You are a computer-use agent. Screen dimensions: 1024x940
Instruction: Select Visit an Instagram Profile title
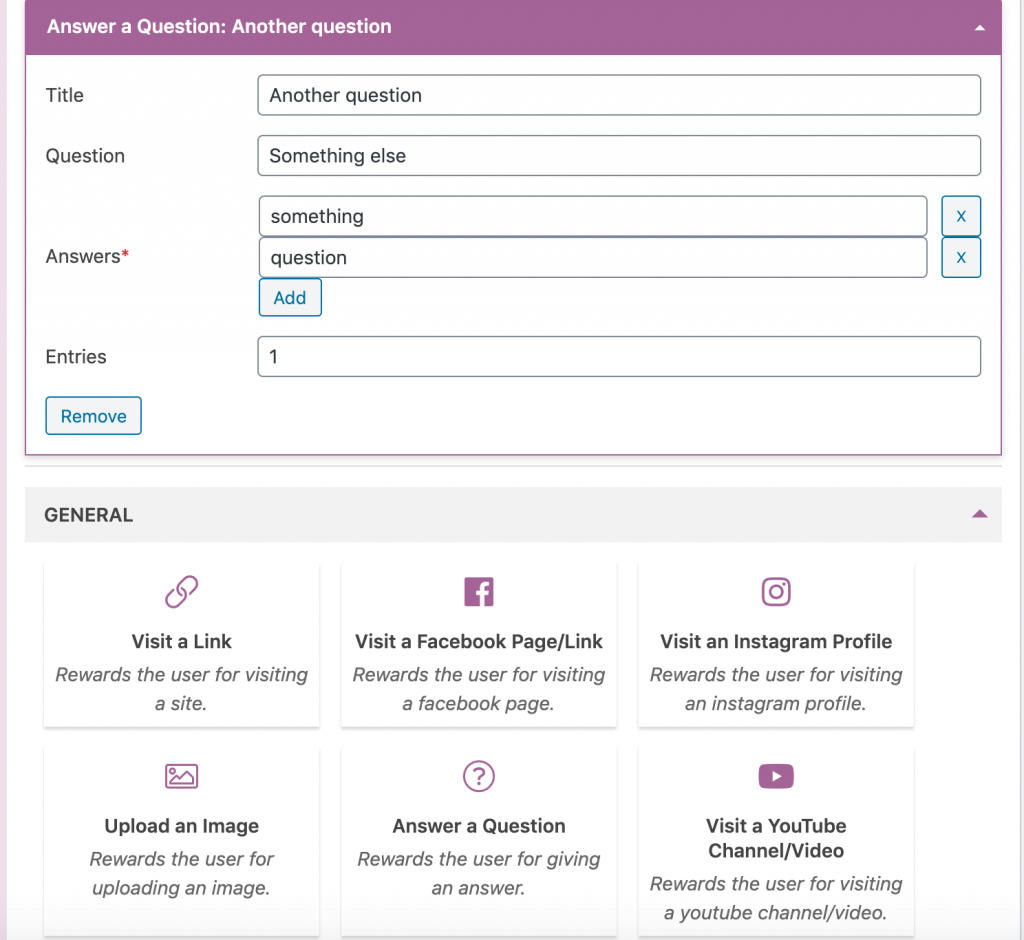click(776, 641)
